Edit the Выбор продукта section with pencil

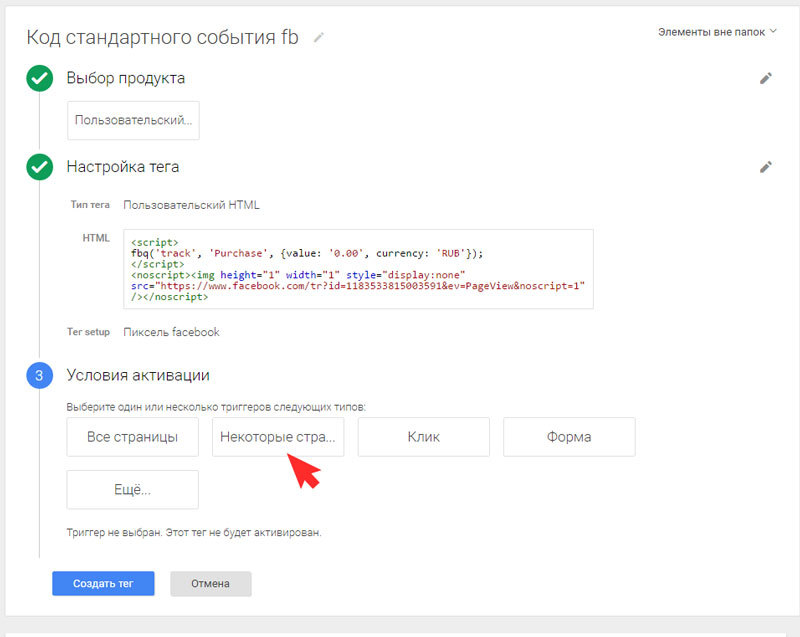pyautogui.click(x=766, y=79)
